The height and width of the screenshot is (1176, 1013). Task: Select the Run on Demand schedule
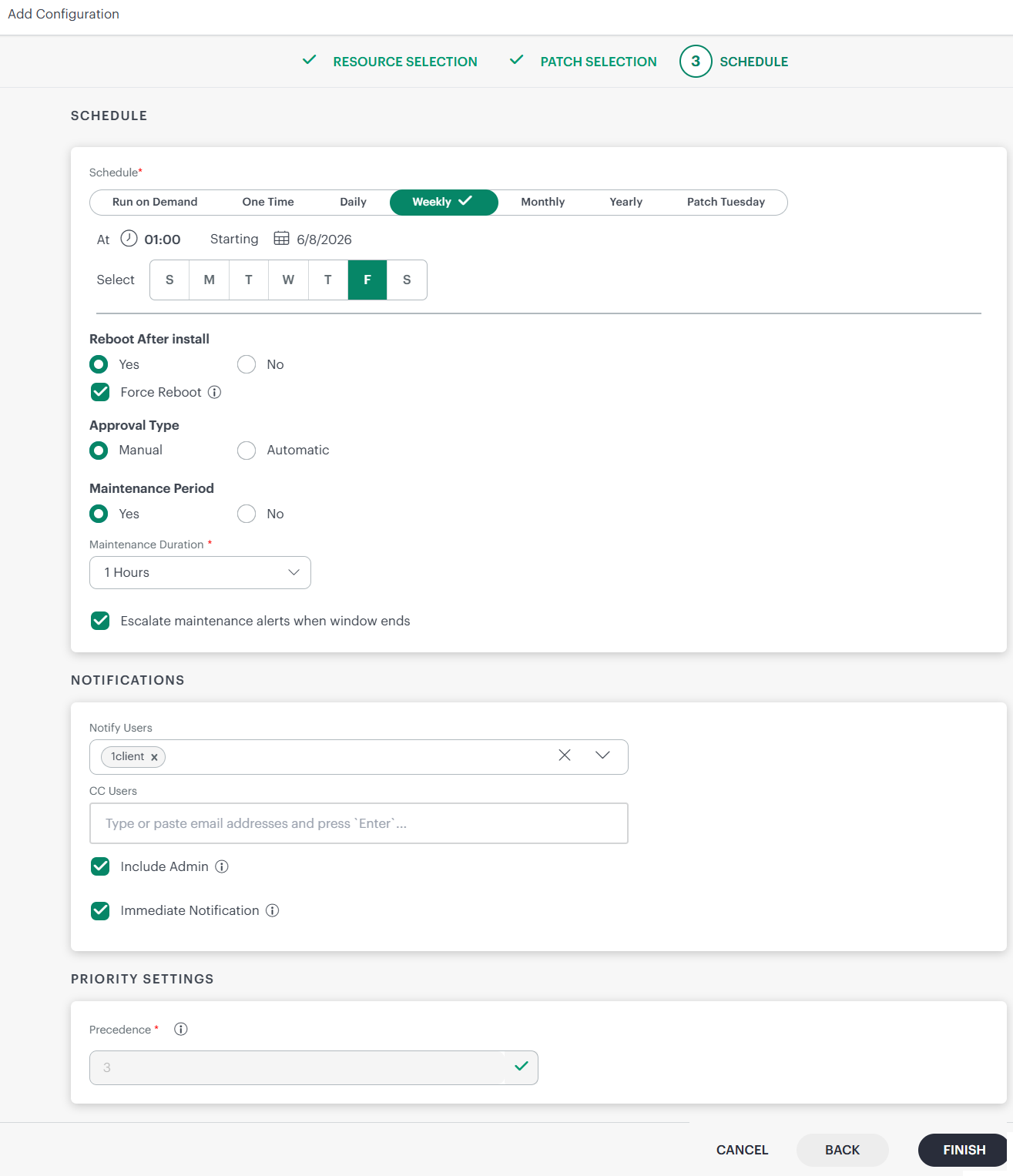155,202
